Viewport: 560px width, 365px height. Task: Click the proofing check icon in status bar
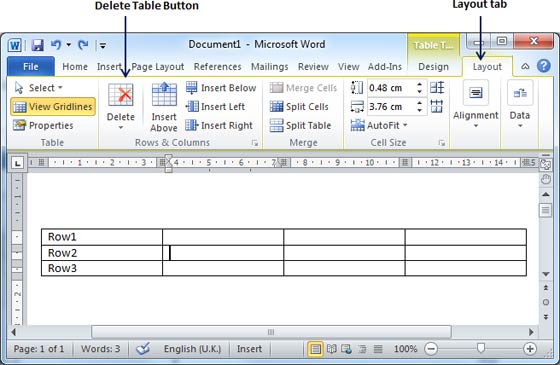(x=143, y=349)
